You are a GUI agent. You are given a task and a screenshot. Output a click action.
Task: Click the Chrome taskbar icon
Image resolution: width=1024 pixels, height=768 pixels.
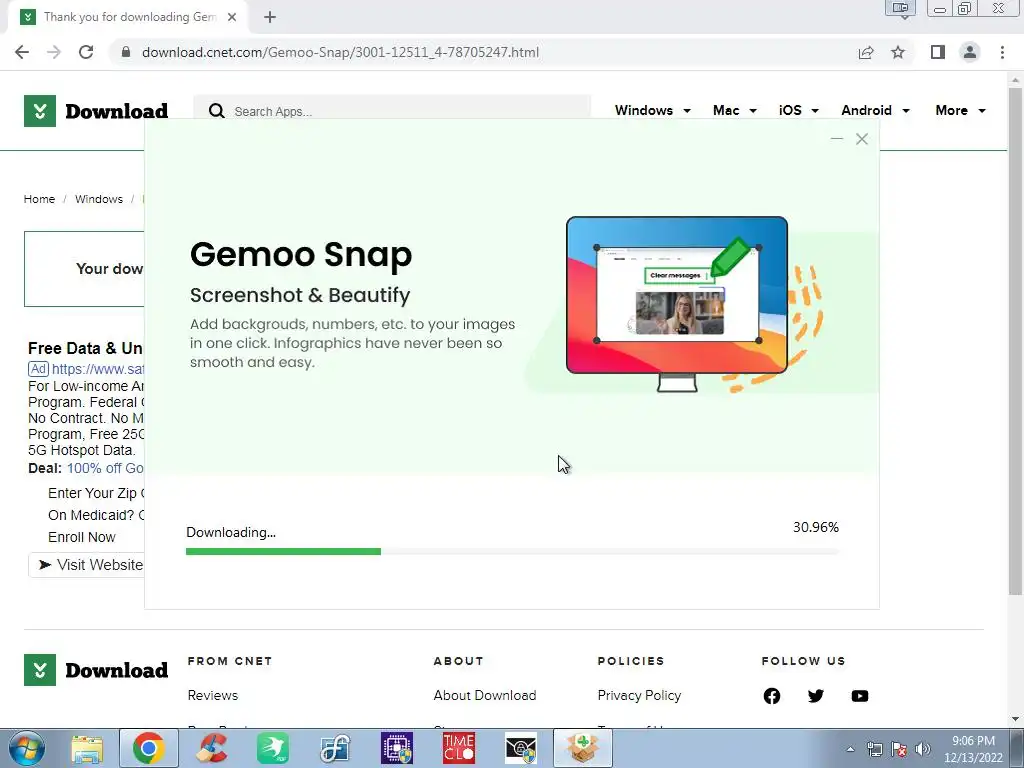coord(148,748)
